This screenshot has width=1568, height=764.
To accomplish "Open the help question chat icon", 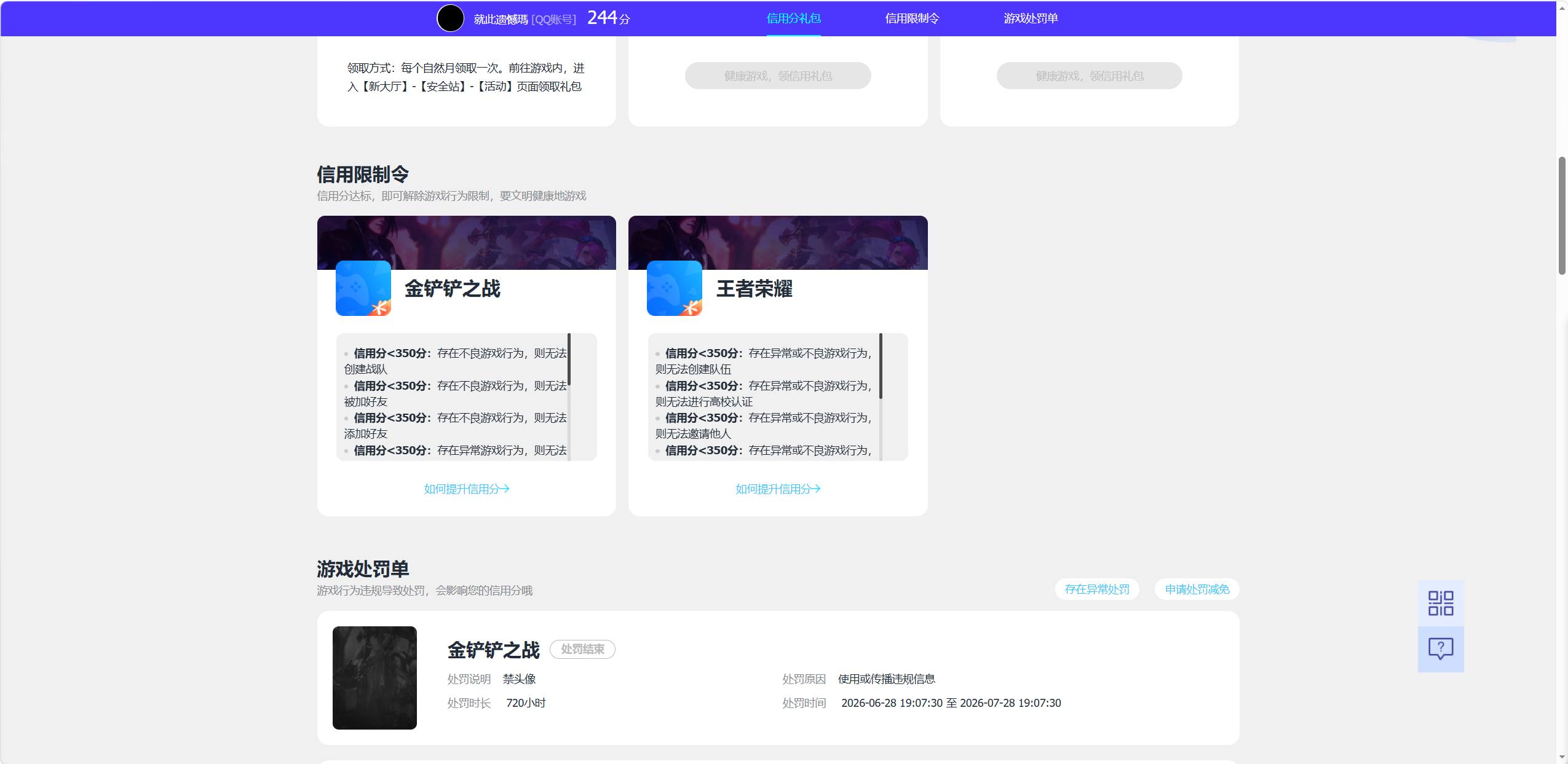I will (x=1441, y=649).
